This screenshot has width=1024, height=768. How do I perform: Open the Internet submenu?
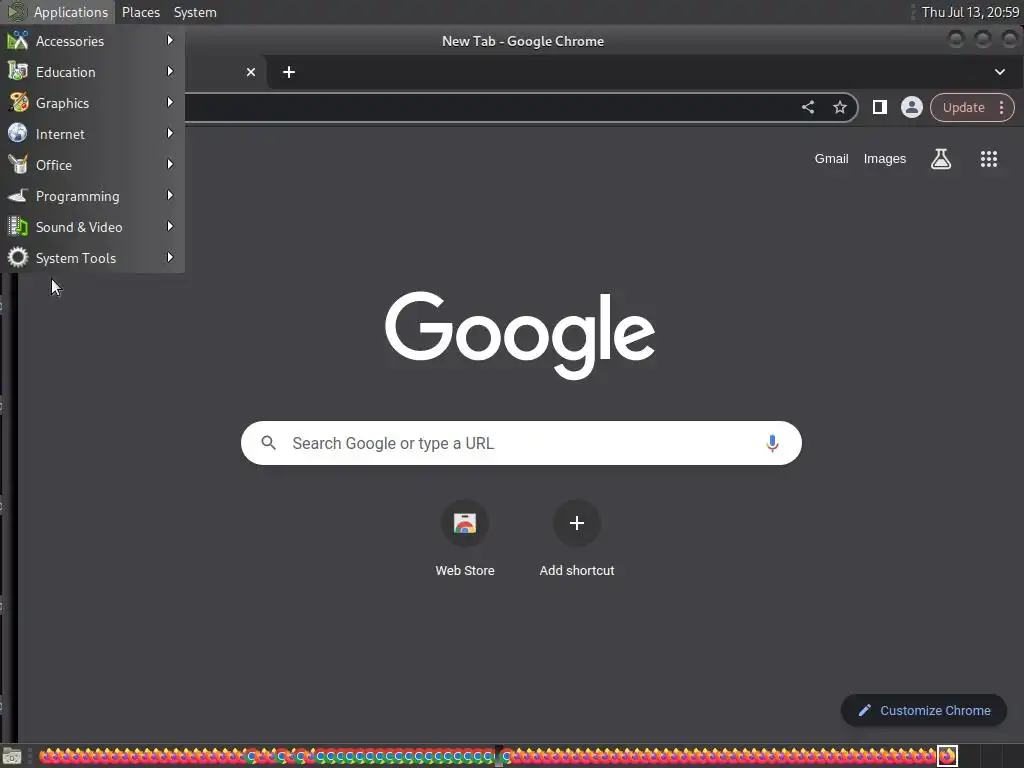(92, 134)
